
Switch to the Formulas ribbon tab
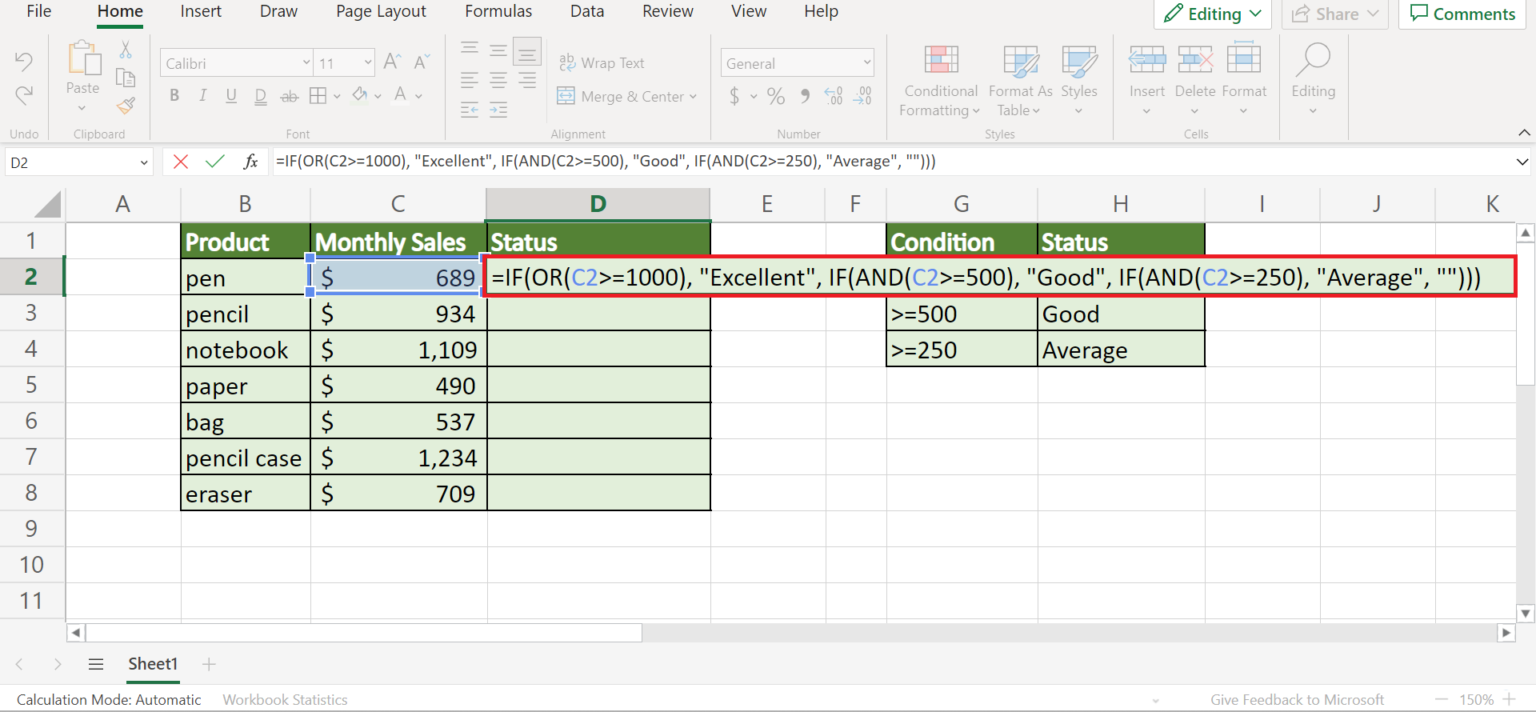(x=498, y=12)
